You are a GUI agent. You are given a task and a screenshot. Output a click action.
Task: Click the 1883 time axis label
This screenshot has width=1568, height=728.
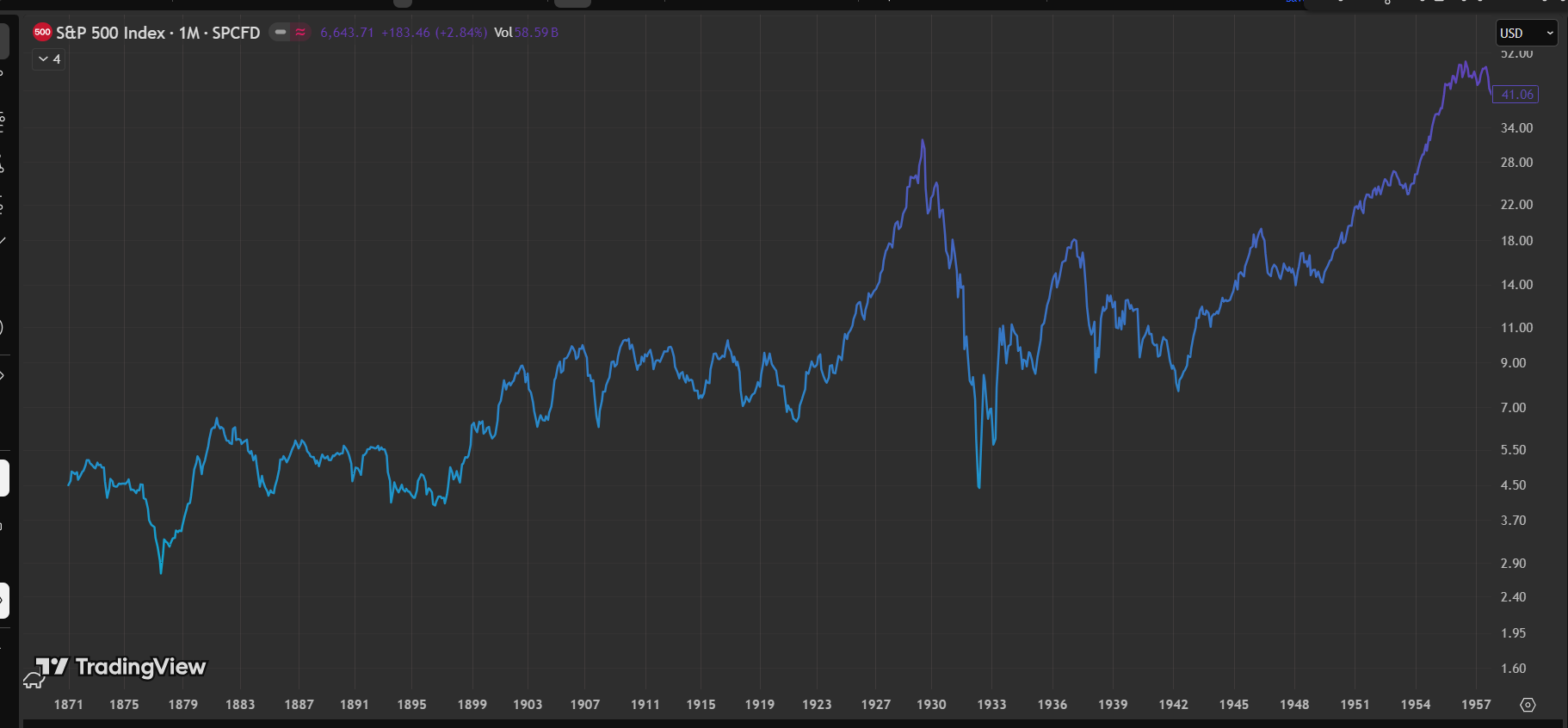click(x=240, y=705)
